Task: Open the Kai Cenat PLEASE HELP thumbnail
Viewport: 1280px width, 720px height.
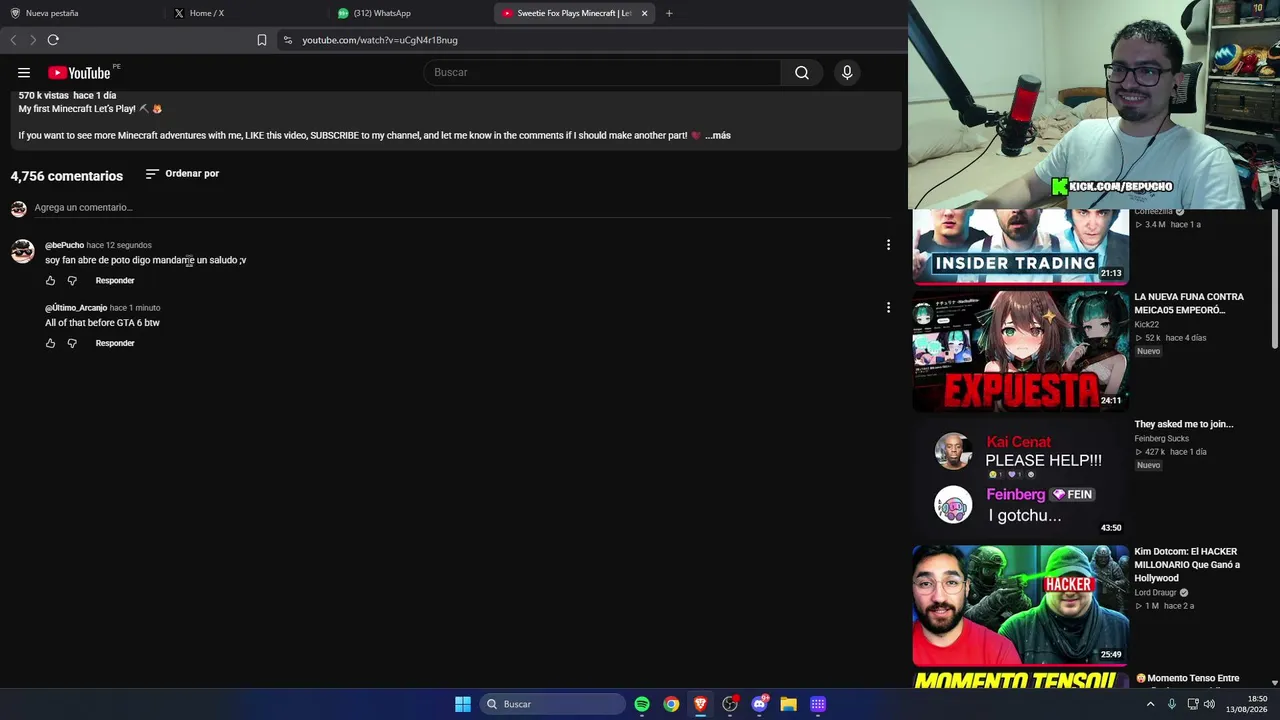Action: [x=1020, y=478]
